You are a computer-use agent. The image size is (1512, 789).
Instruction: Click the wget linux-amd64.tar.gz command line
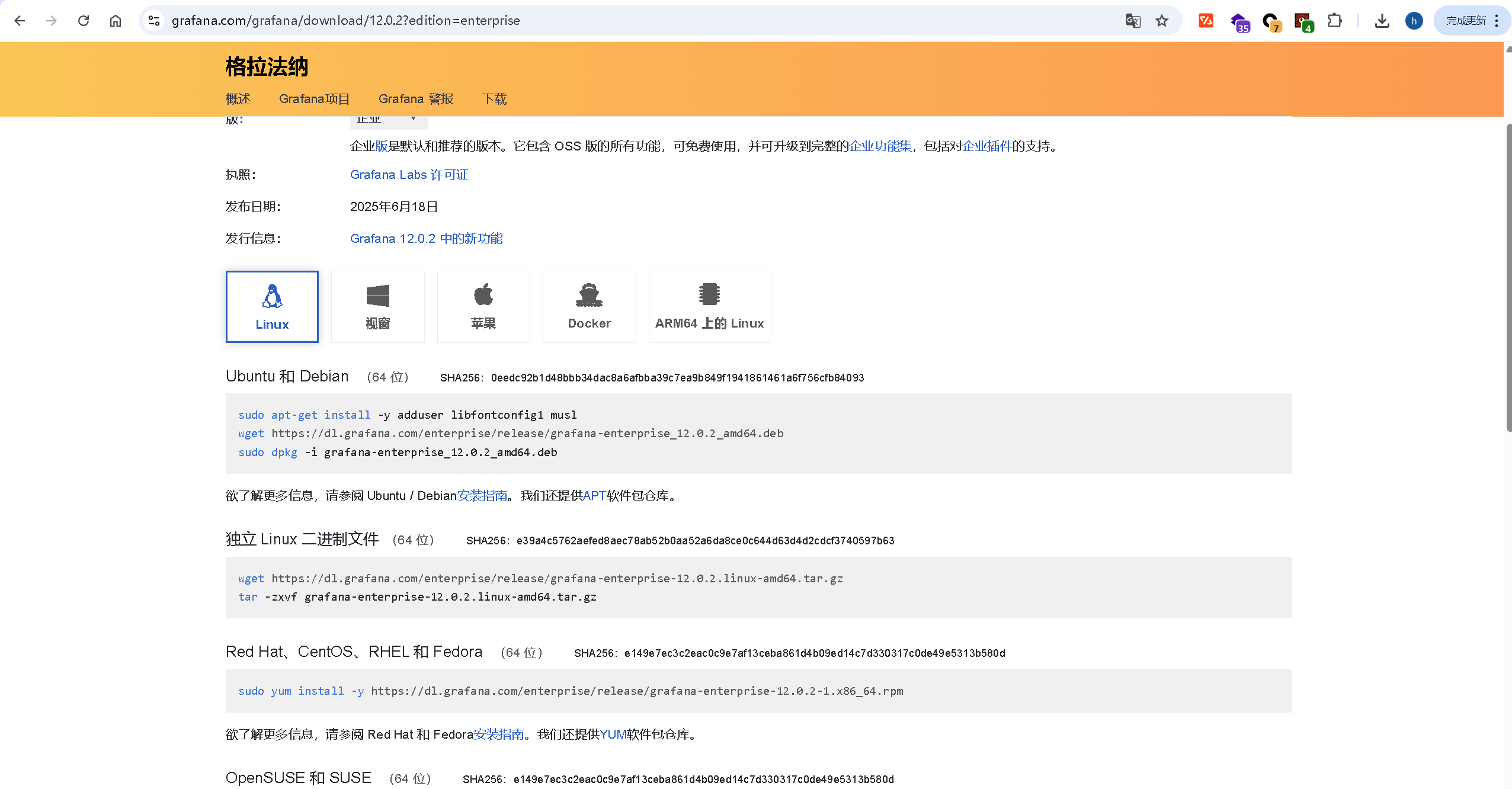tap(540, 579)
